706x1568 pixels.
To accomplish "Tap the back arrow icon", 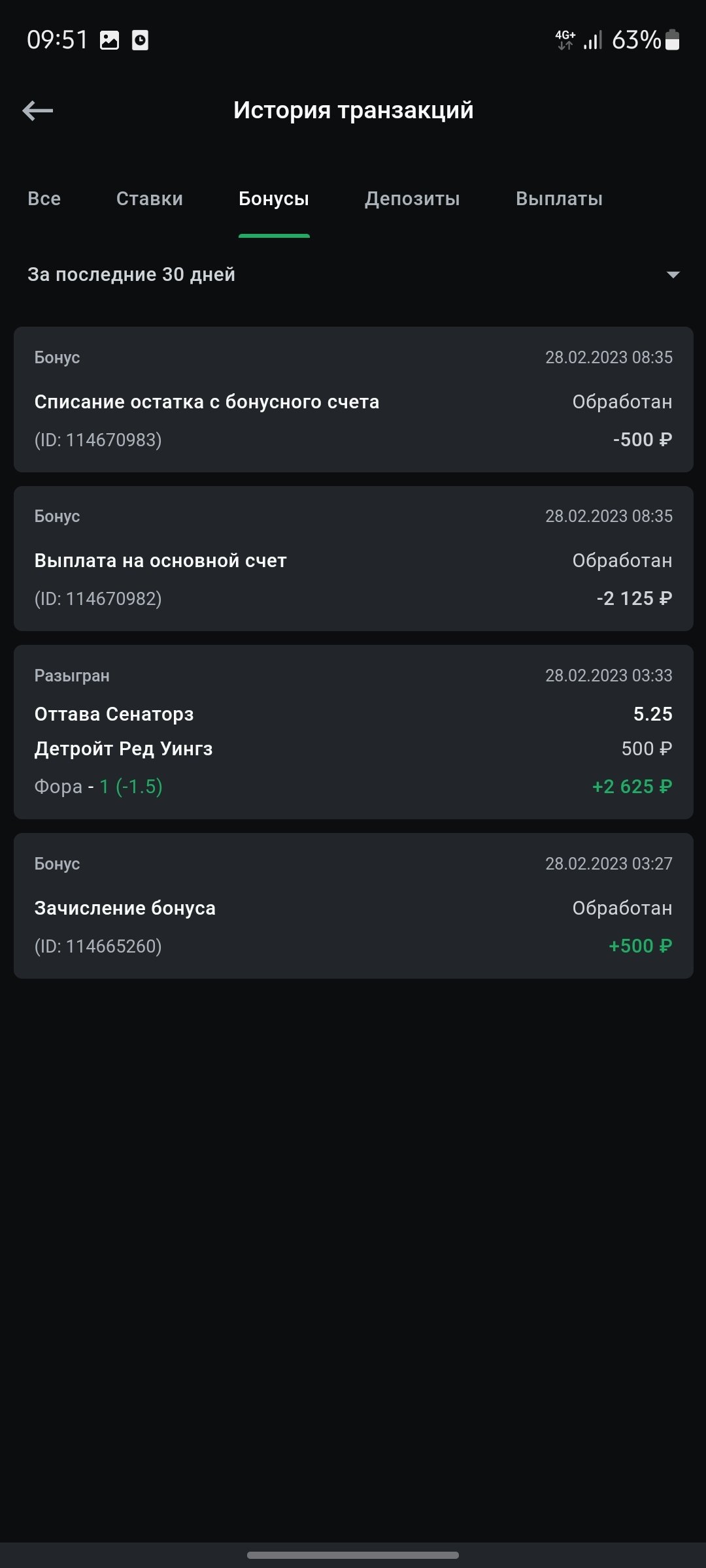I will click(38, 110).
